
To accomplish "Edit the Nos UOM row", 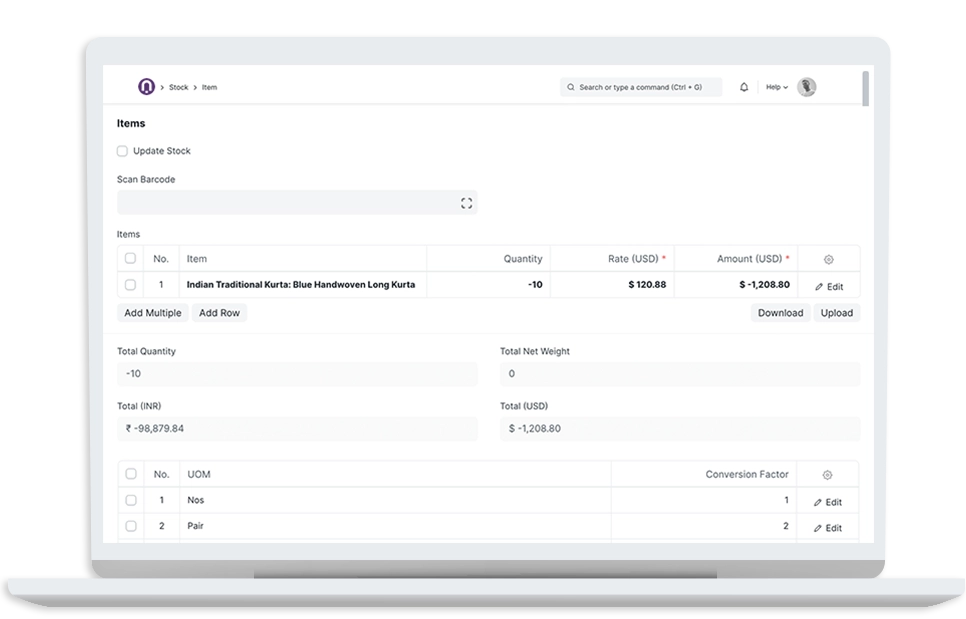I will (828, 500).
